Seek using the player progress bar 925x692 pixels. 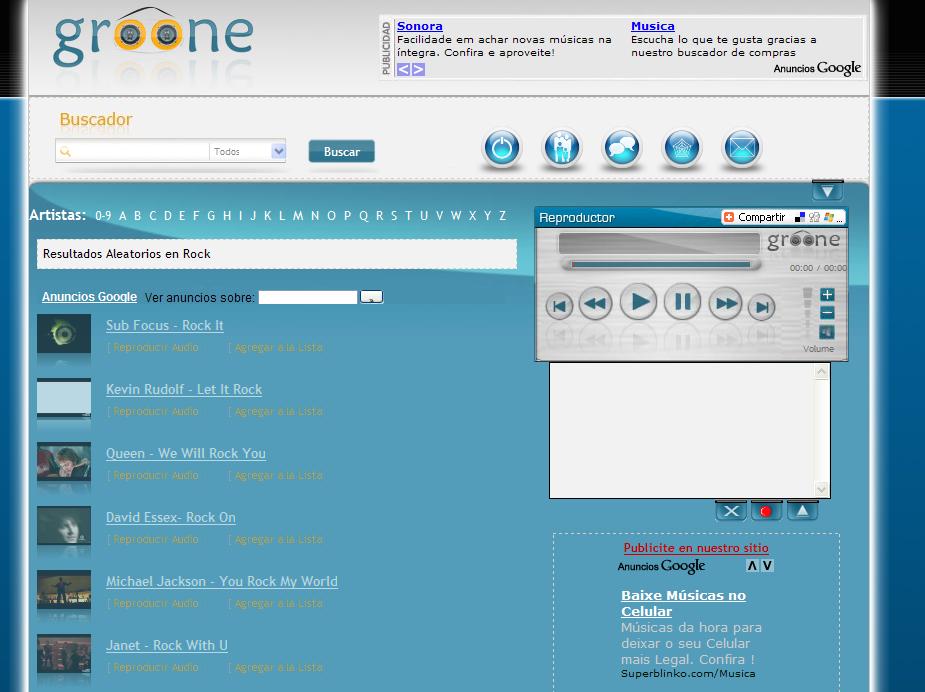661,264
